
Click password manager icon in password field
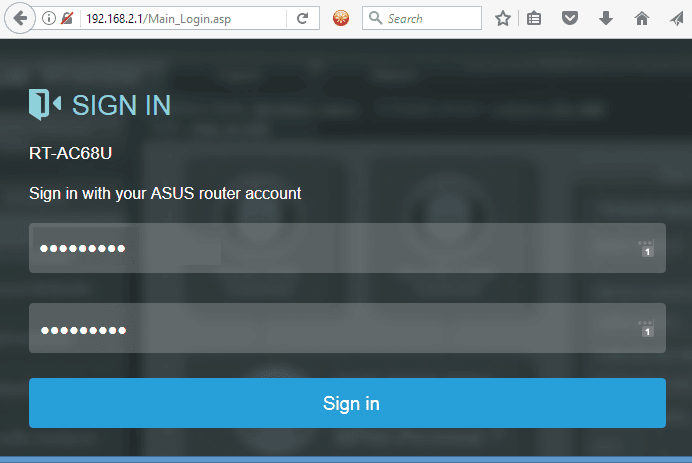(647, 328)
